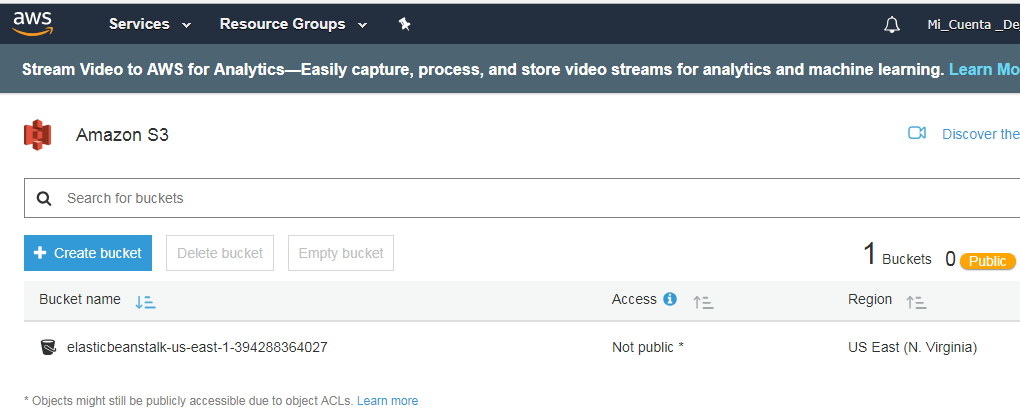Screen dimensions: 1020x409
Task: Toggle sort order on Access column
Action: click(703, 301)
